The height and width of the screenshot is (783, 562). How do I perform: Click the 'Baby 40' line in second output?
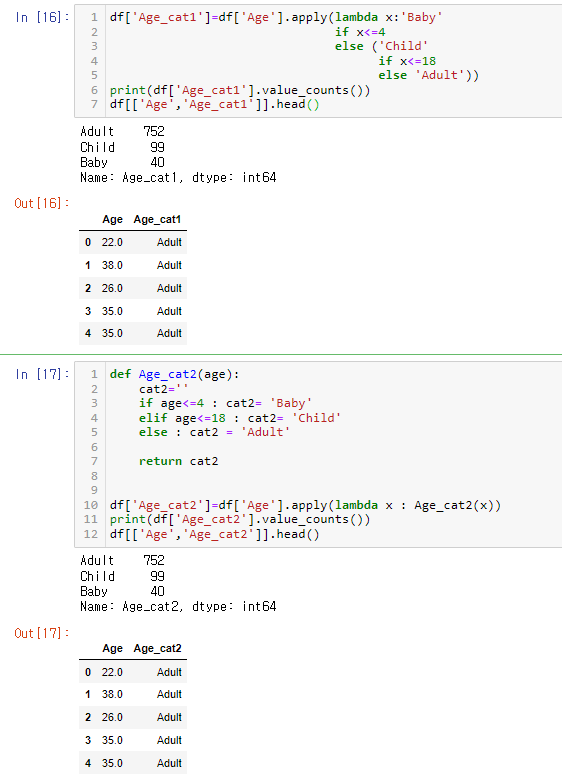(122, 591)
